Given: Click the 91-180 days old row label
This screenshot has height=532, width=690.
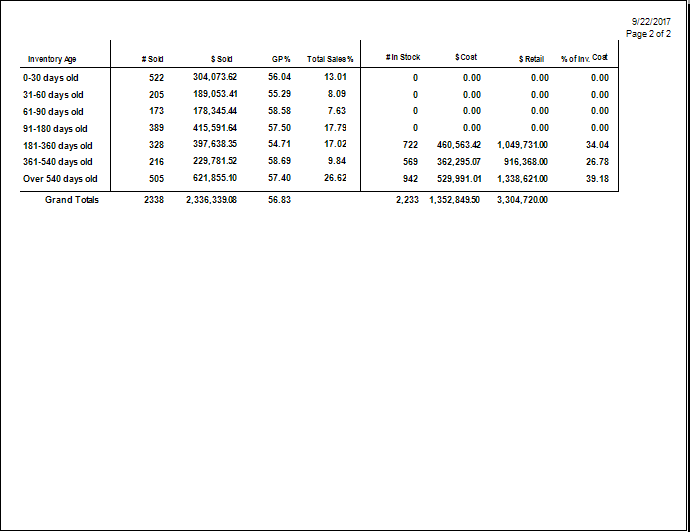Looking at the screenshot, I should 57,128.
